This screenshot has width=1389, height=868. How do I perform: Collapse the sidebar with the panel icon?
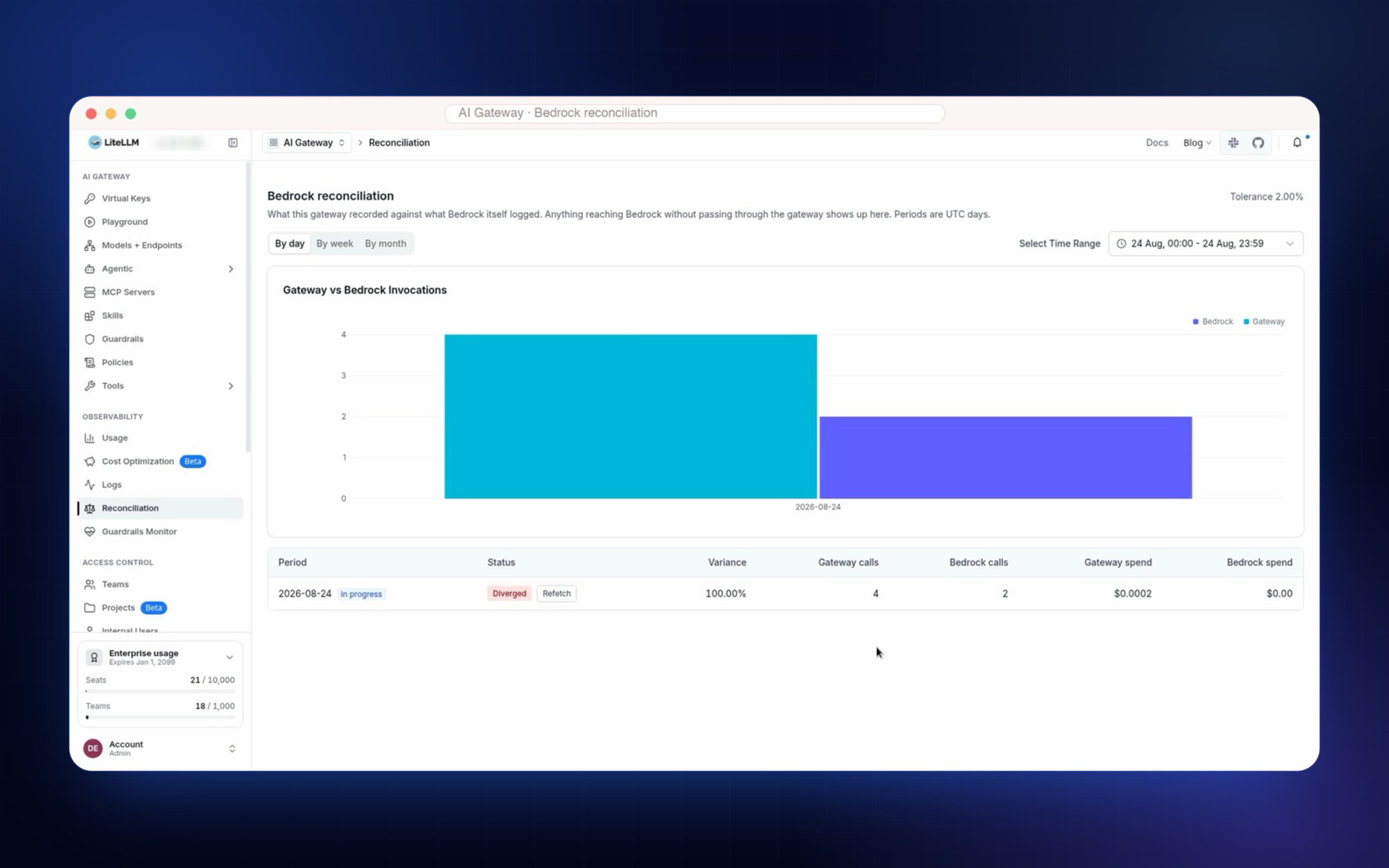[x=233, y=143]
